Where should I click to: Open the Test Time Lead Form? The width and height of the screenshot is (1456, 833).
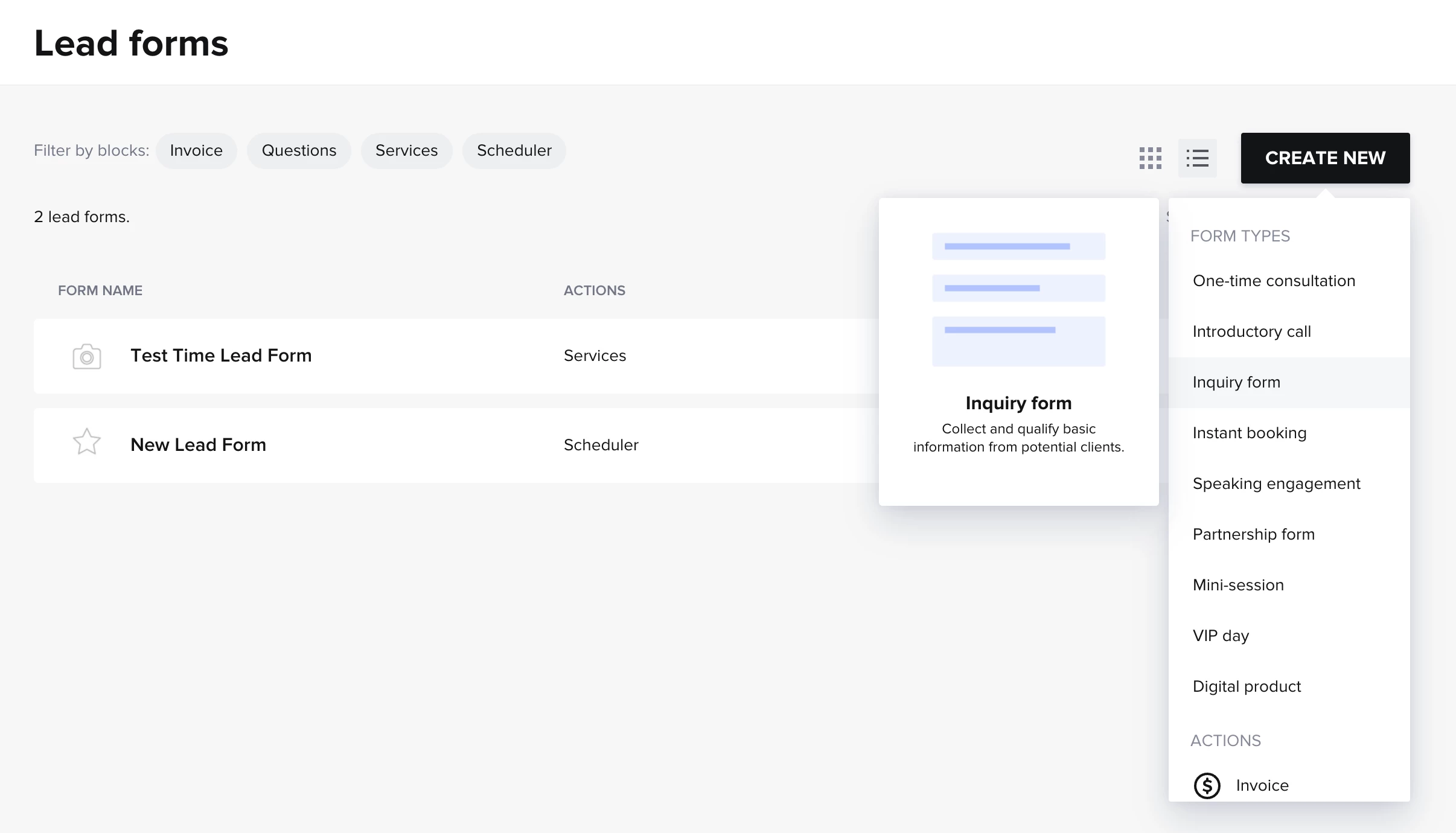click(221, 356)
